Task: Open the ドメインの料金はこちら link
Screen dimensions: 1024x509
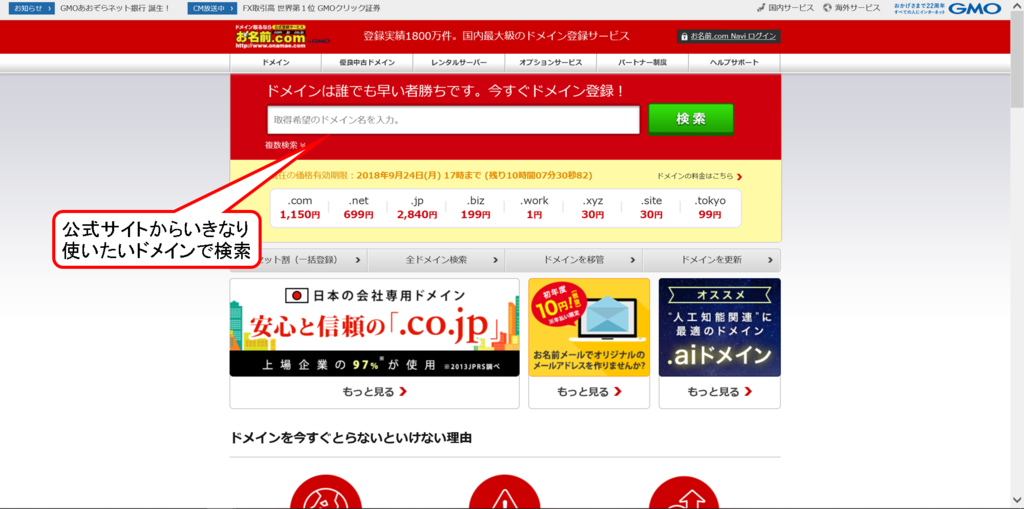Action: click(x=699, y=176)
